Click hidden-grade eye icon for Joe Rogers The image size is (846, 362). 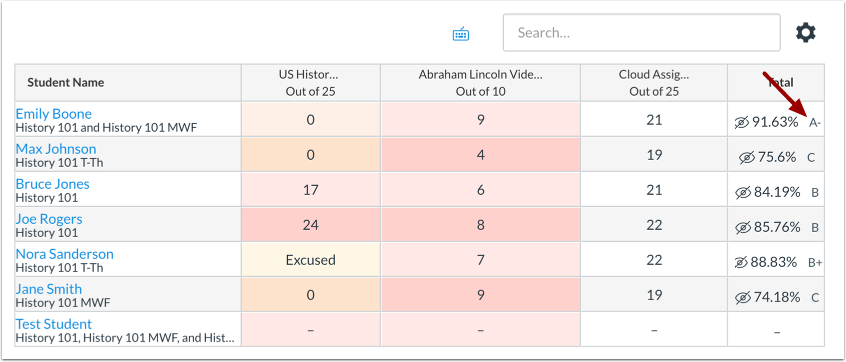pyautogui.click(x=743, y=228)
